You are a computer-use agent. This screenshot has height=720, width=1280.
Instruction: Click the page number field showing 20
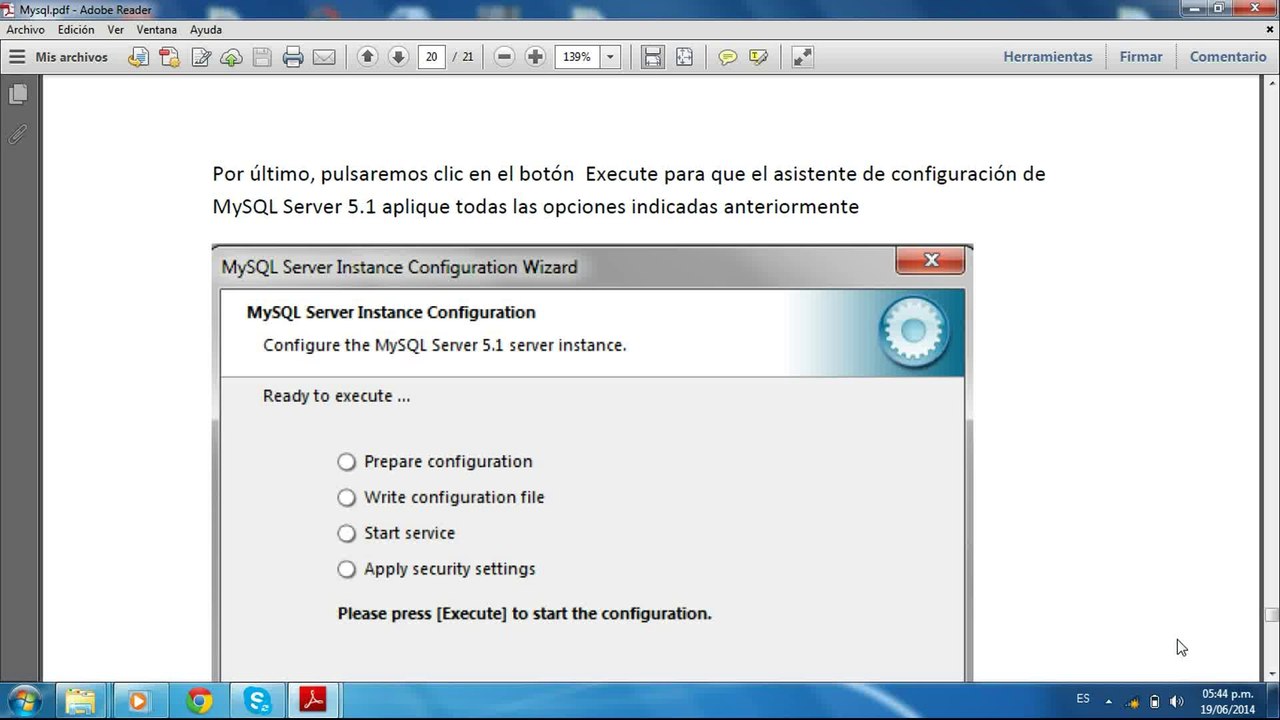pos(432,57)
